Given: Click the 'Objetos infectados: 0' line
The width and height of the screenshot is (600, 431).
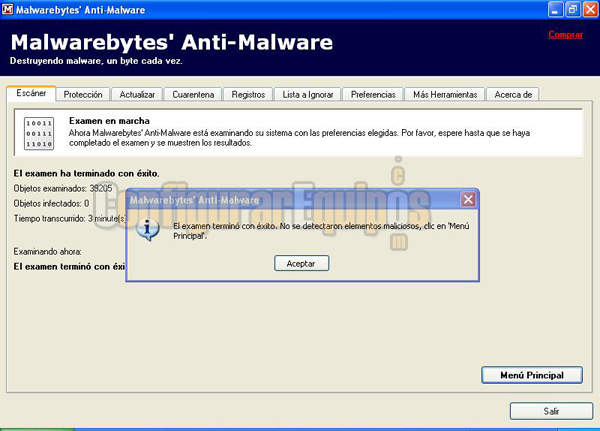Looking at the screenshot, I should pyautogui.click(x=51, y=204).
